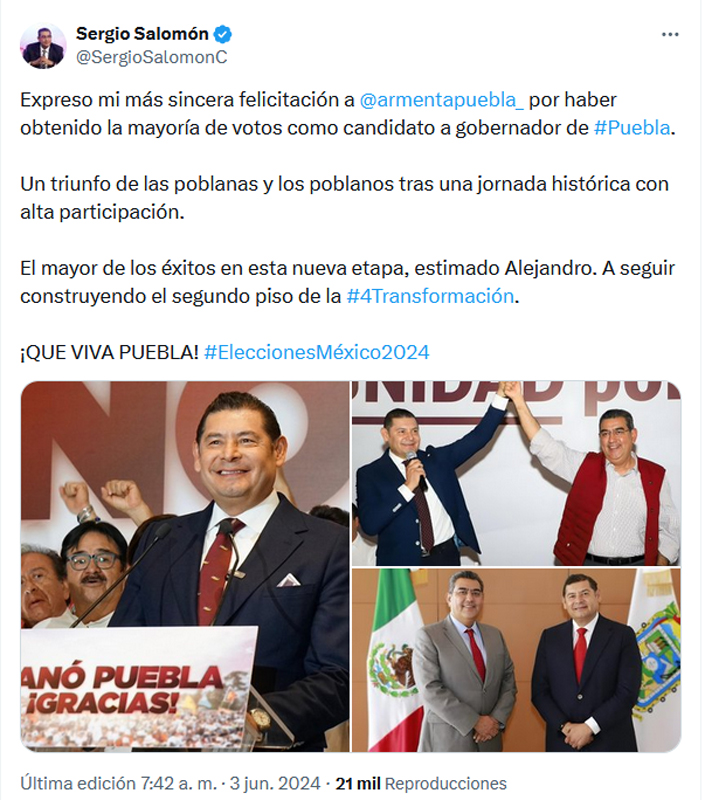Open the @armentapuebla_ mention

tap(441, 100)
